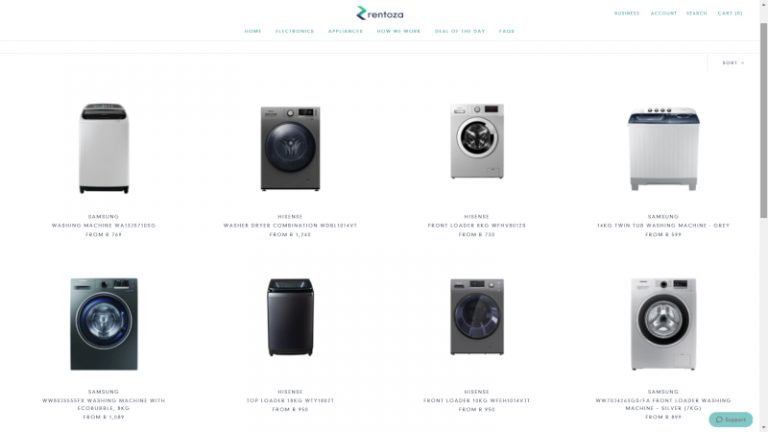The height and width of the screenshot is (432, 768).
Task: Select Samsung twin tub washing machine image
Action: coord(664,148)
